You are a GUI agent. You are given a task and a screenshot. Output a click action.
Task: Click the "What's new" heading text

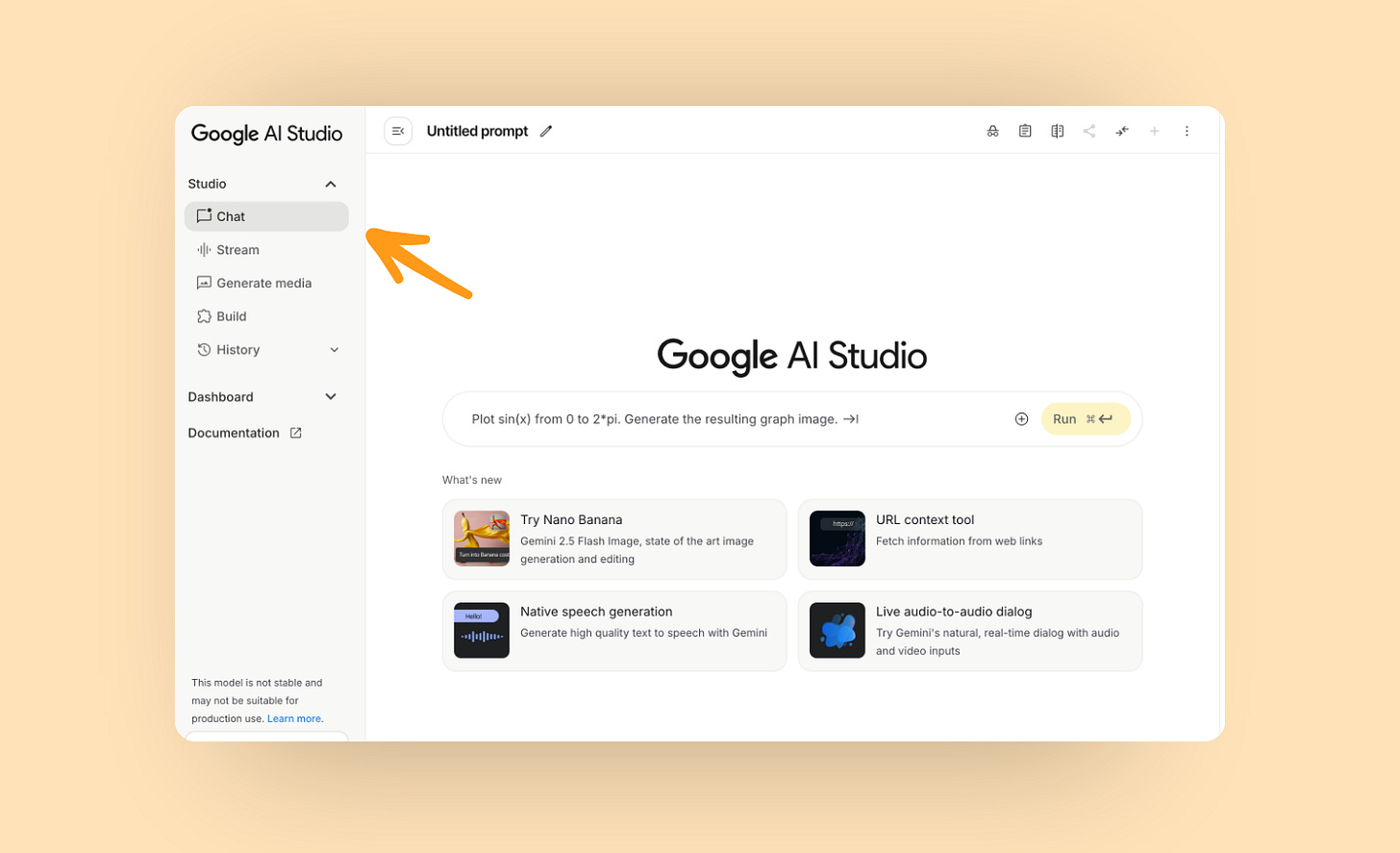coord(472,480)
